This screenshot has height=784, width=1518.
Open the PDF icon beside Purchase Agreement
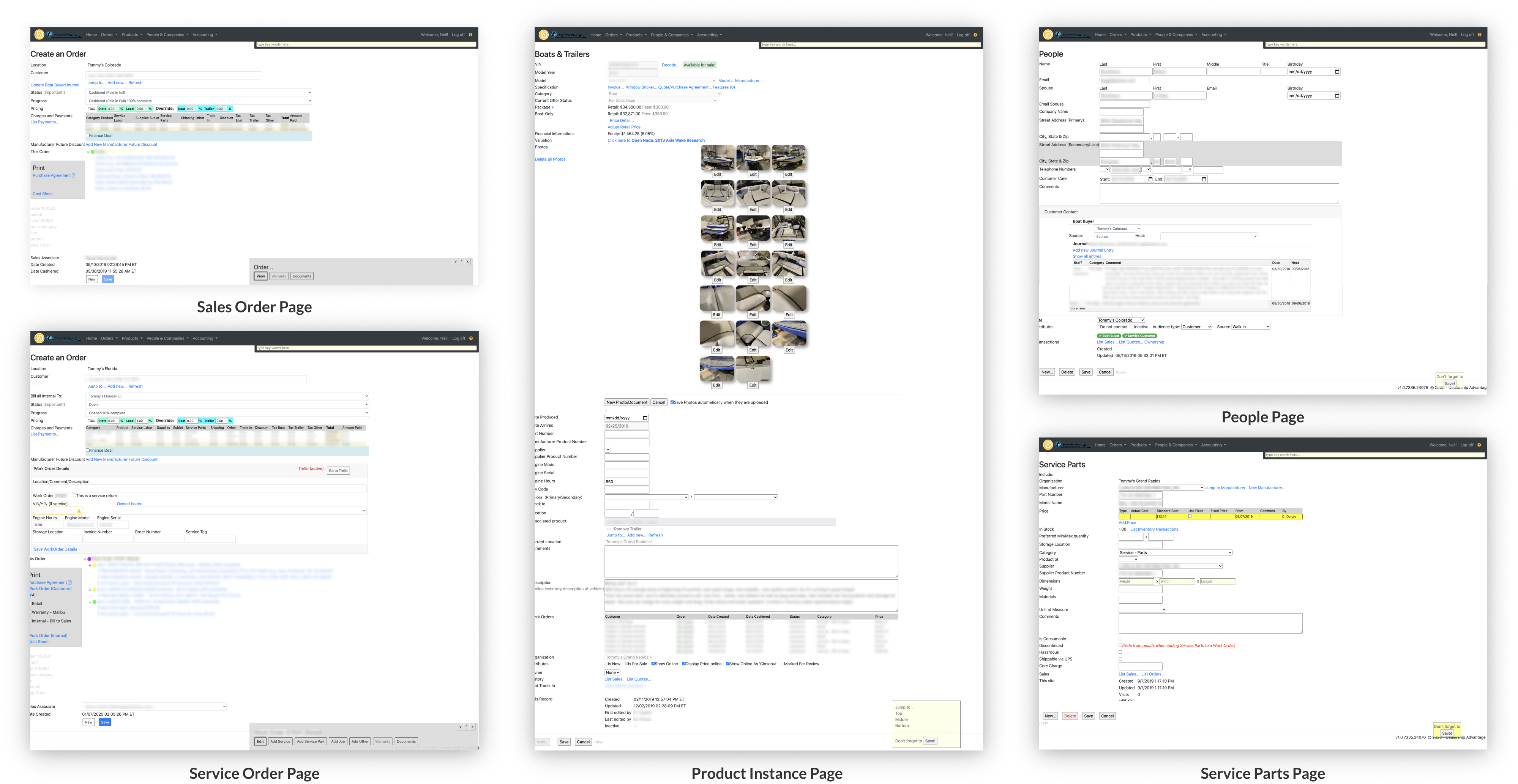point(73,175)
